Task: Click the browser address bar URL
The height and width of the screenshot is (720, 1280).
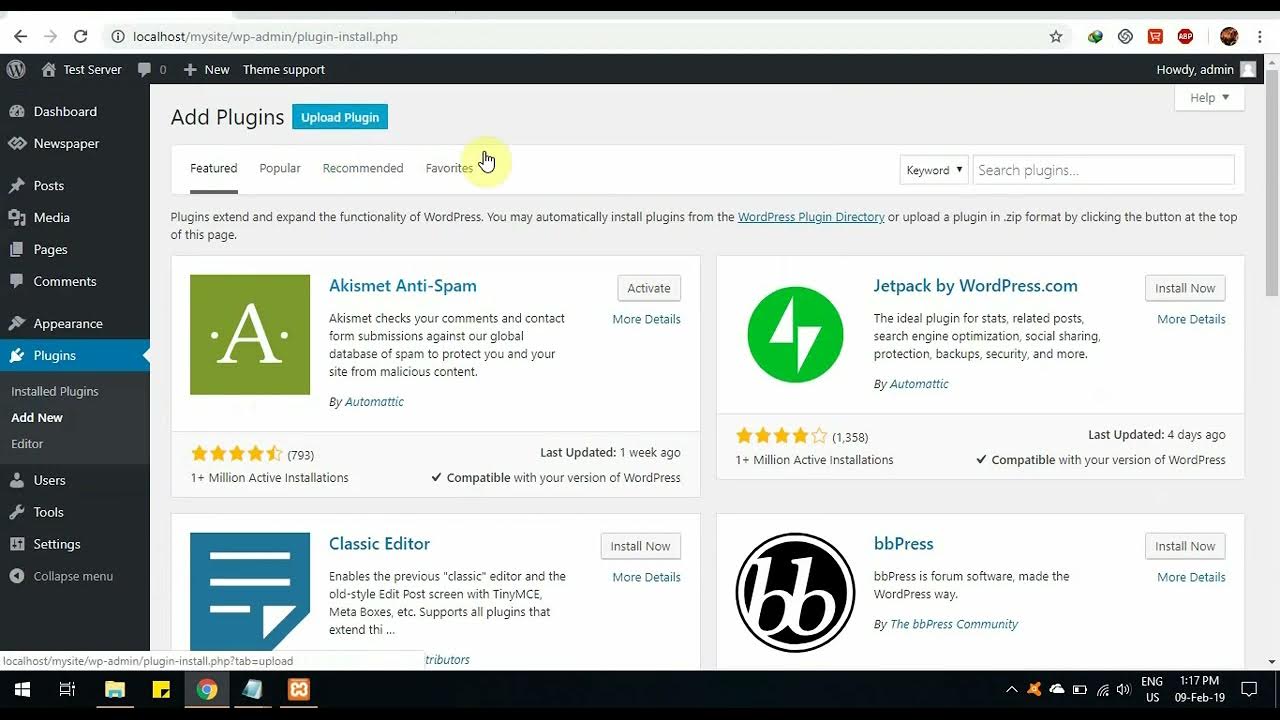Action: coord(265,37)
